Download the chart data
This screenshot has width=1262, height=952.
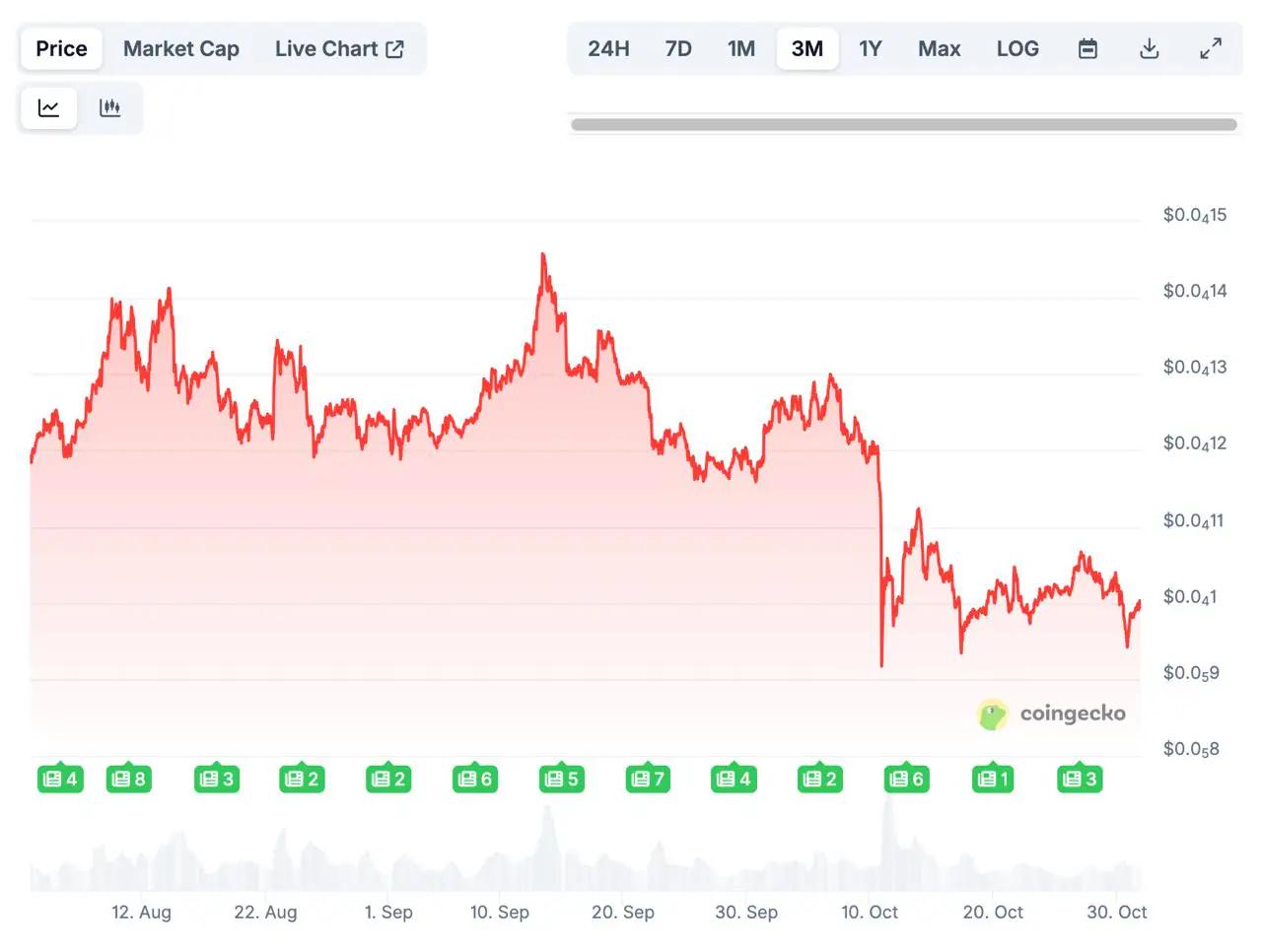coord(1149,48)
